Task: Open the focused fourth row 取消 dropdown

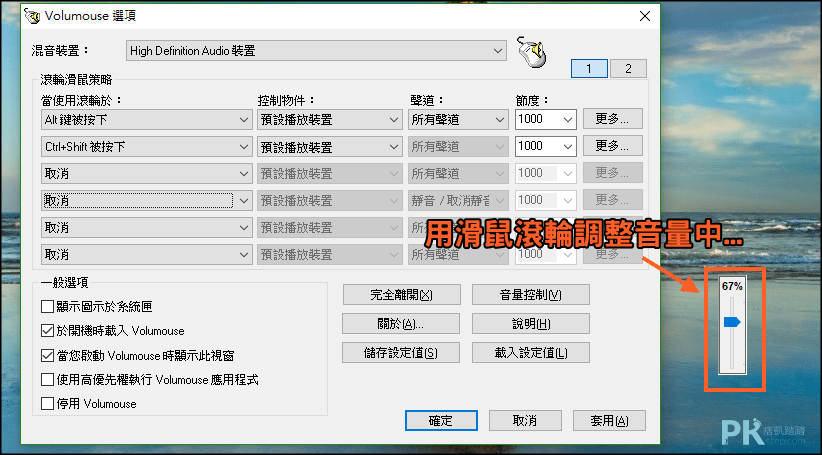Action: pos(146,200)
